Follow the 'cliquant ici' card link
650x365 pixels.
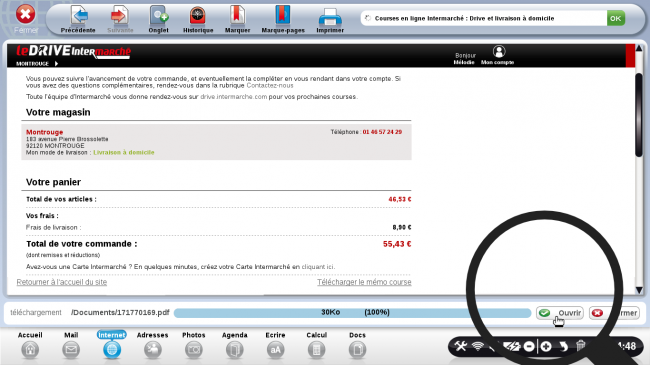(x=317, y=267)
